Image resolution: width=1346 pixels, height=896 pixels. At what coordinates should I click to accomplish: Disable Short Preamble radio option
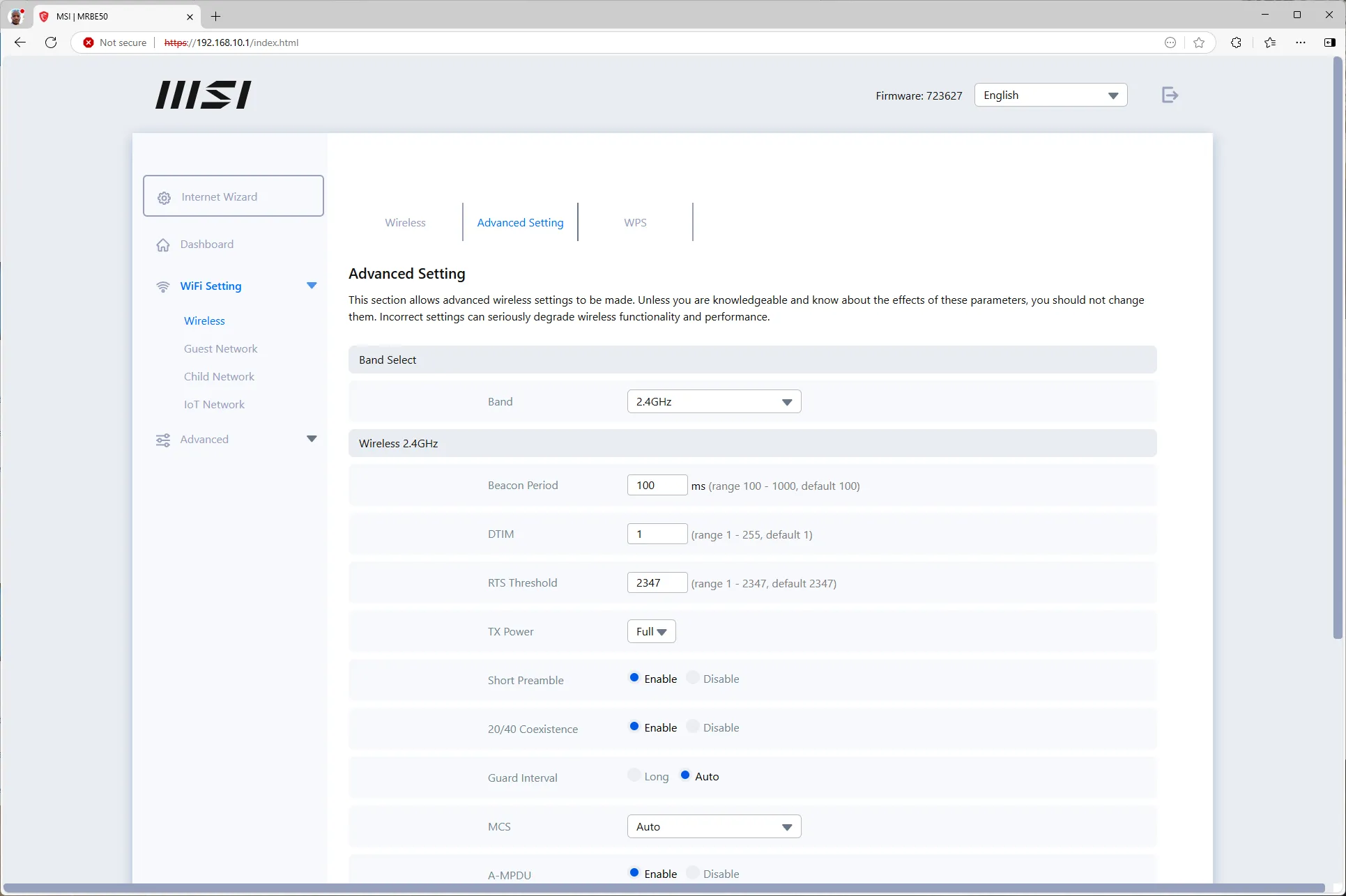tap(693, 678)
